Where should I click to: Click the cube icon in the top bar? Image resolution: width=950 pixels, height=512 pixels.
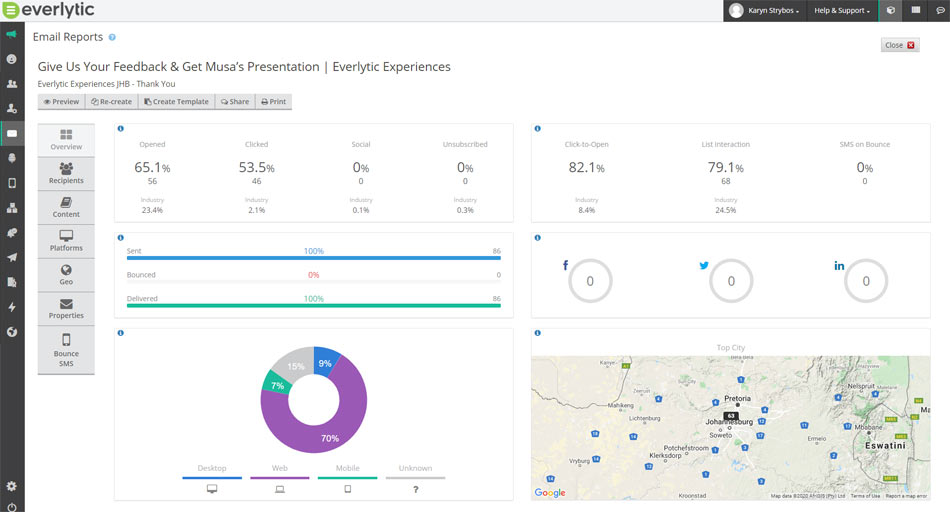click(891, 10)
